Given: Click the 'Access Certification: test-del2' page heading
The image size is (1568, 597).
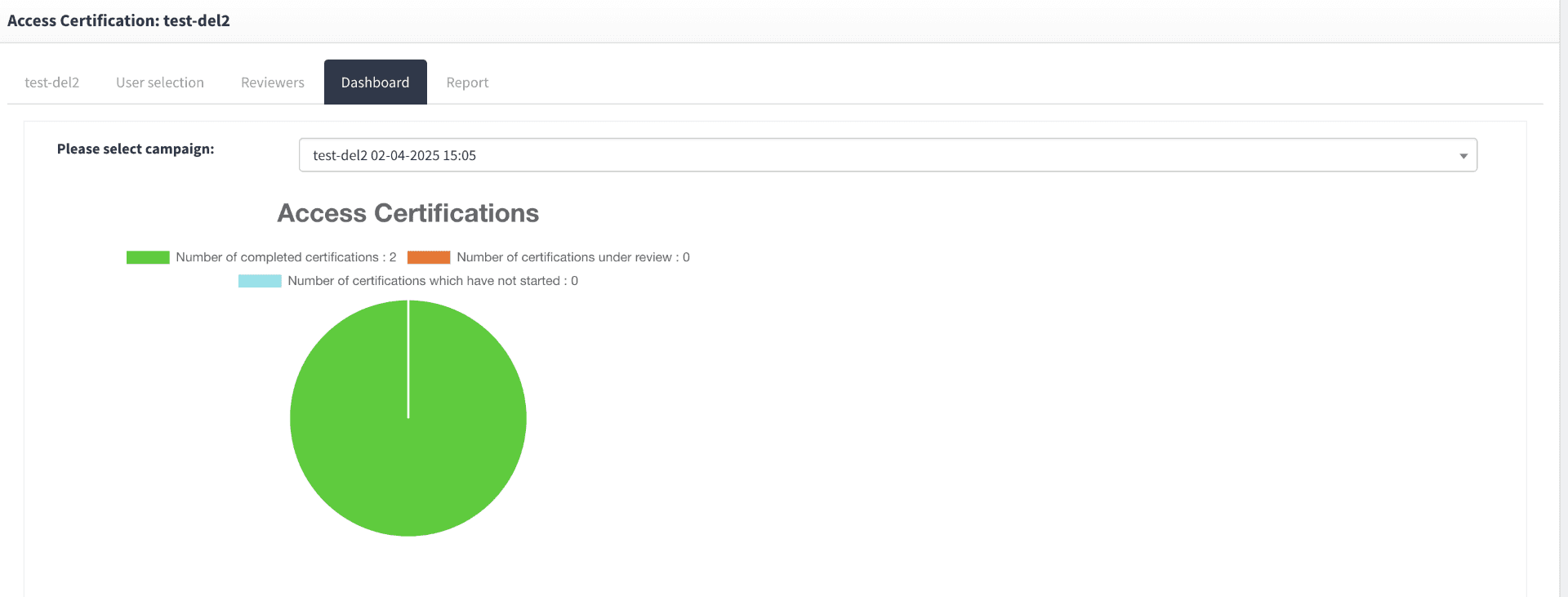Looking at the screenshot, I should (118, 20).
